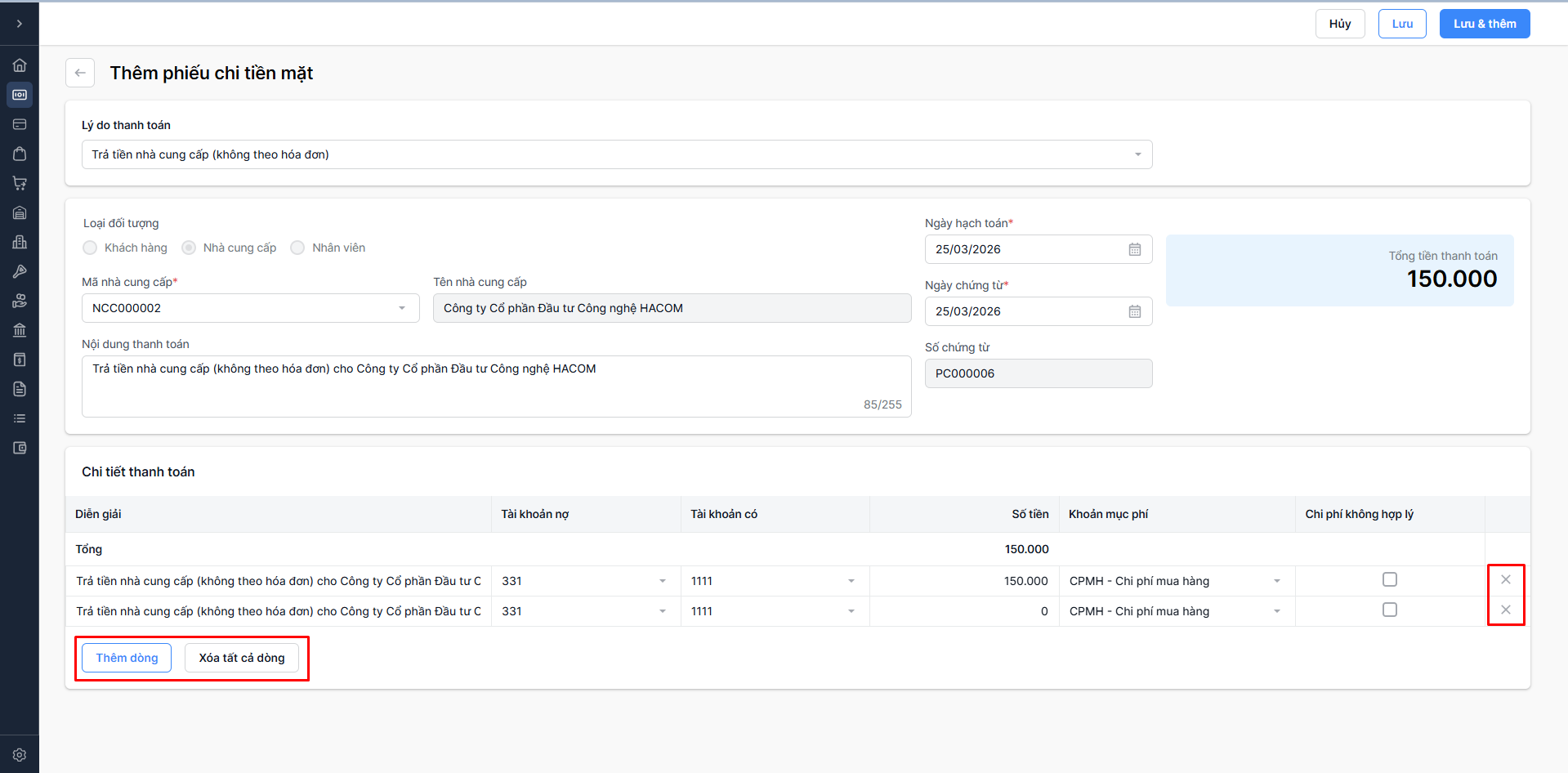The height and width of the screenshot is (773, 1568).
Task: Open the bank building sidebar icon
Action: pos(20,330)
